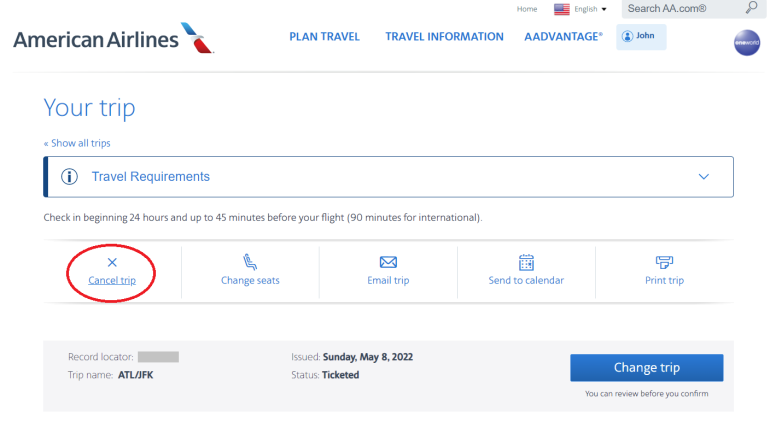Click the Cancel trip X icon
770x422 pixels.
(x=112, y=262)
